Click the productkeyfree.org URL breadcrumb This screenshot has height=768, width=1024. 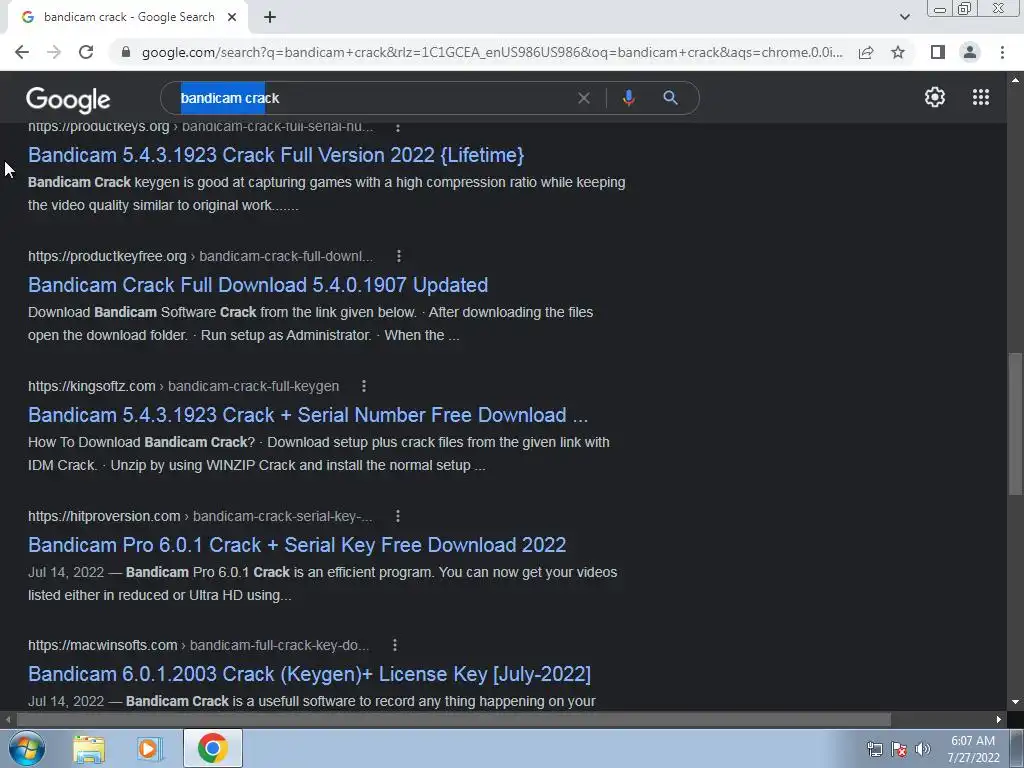tap(200, 256)
